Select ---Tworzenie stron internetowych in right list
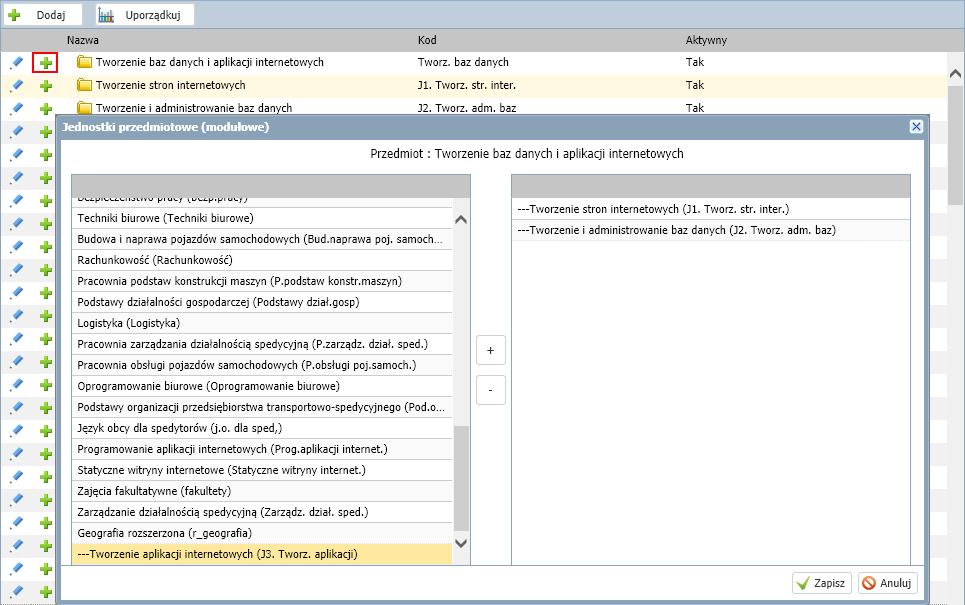965x605 pixels. point(711,209)
